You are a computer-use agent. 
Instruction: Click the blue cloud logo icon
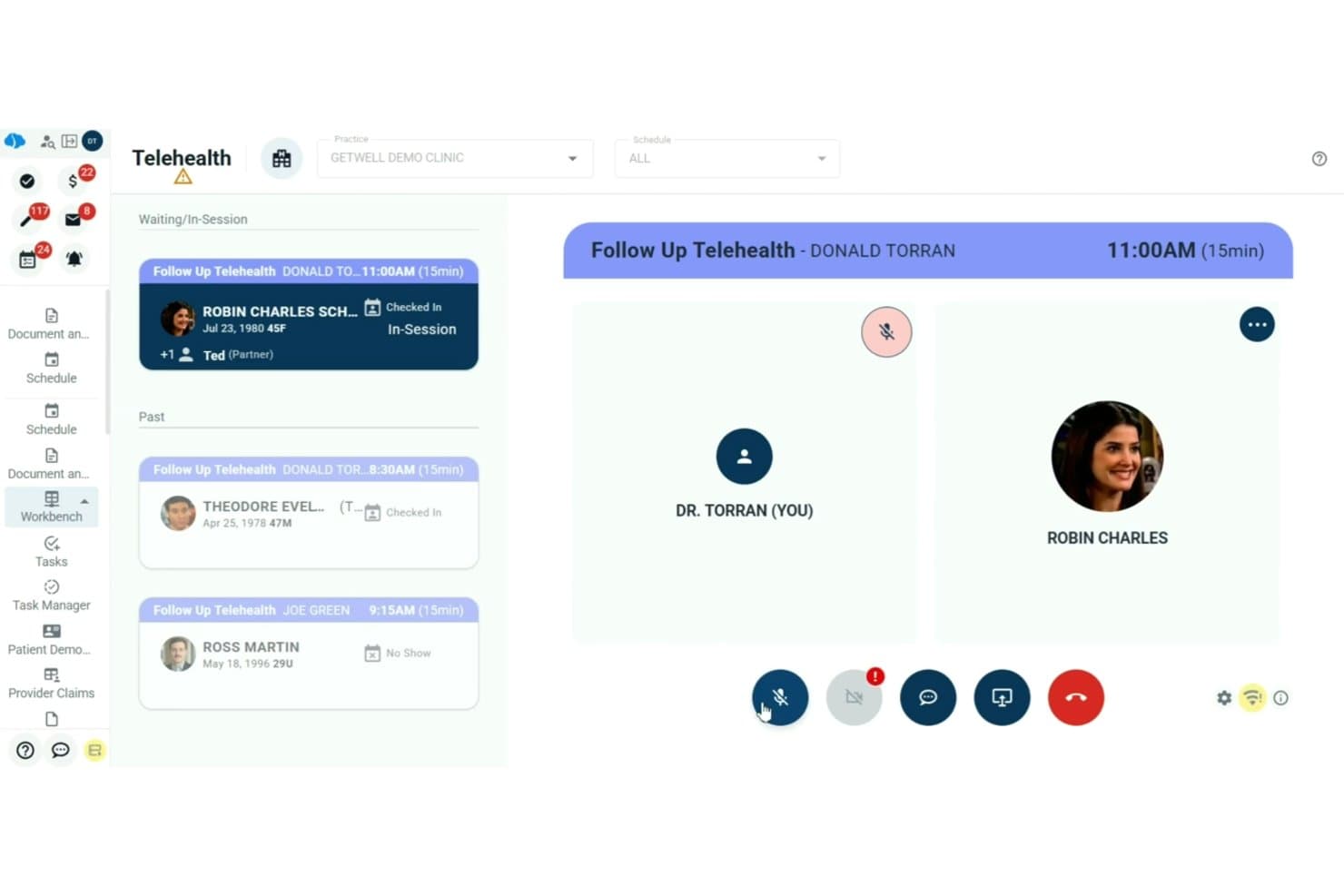pyautogui.click(x=15, y=141)
